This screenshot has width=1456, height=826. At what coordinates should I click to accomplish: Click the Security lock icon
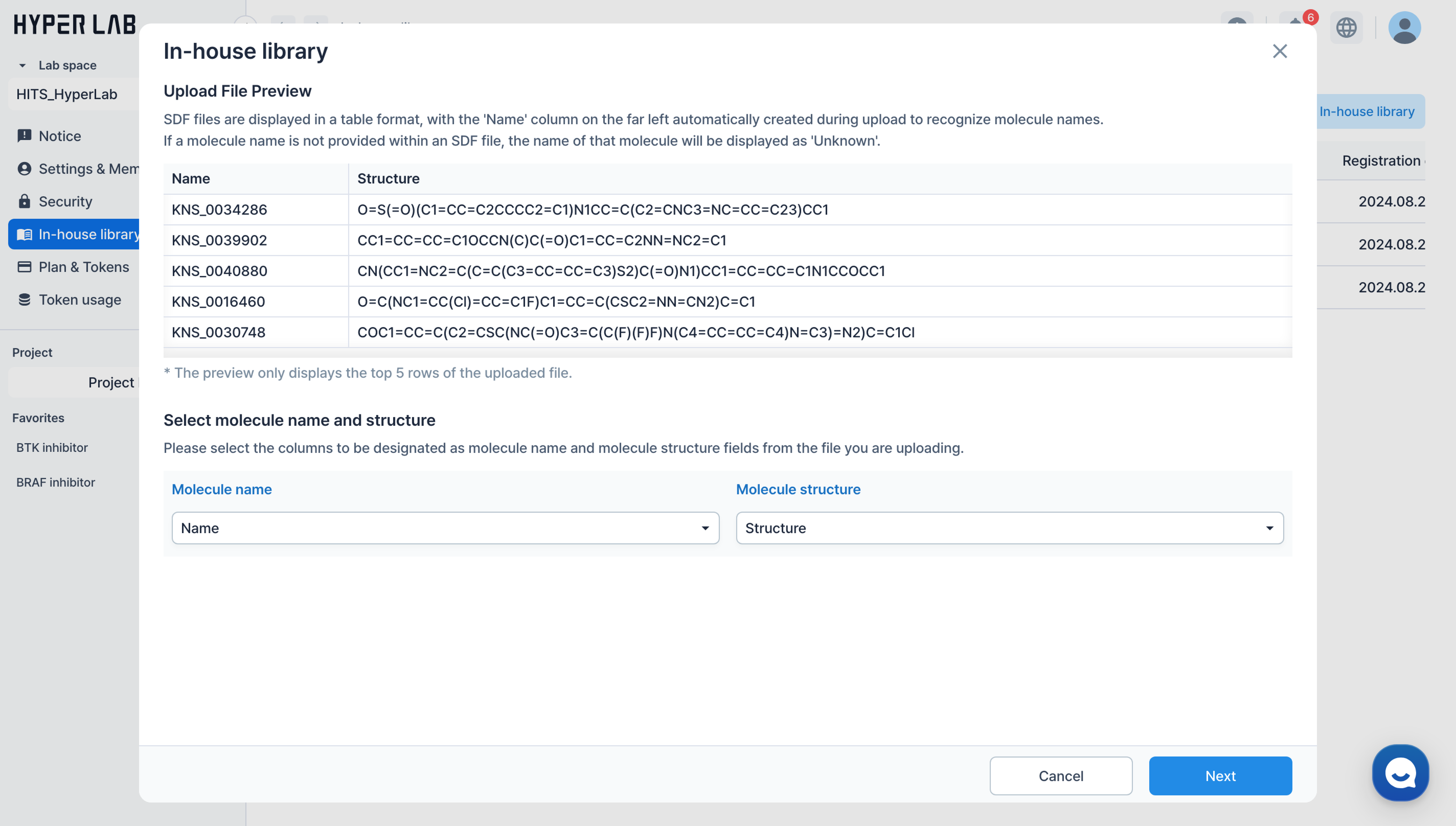[25, 202]
